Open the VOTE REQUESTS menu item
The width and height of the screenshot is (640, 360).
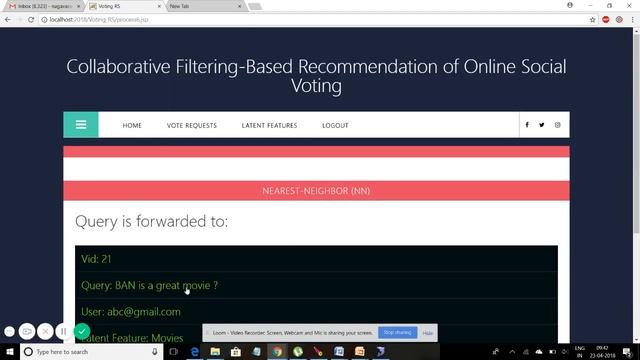tap(191, 125)
